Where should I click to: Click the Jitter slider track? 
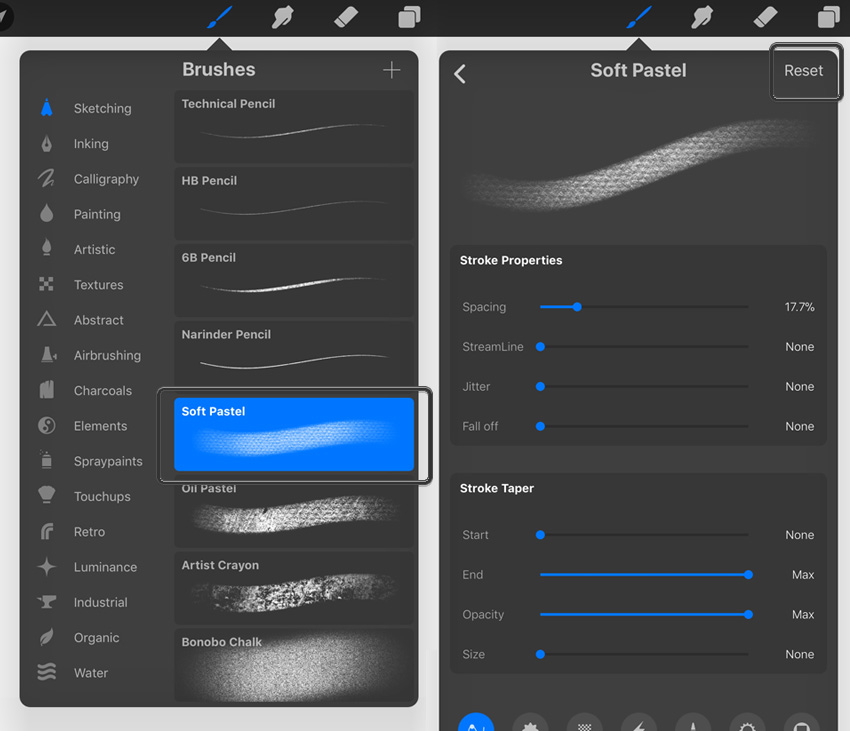[644, 387]
